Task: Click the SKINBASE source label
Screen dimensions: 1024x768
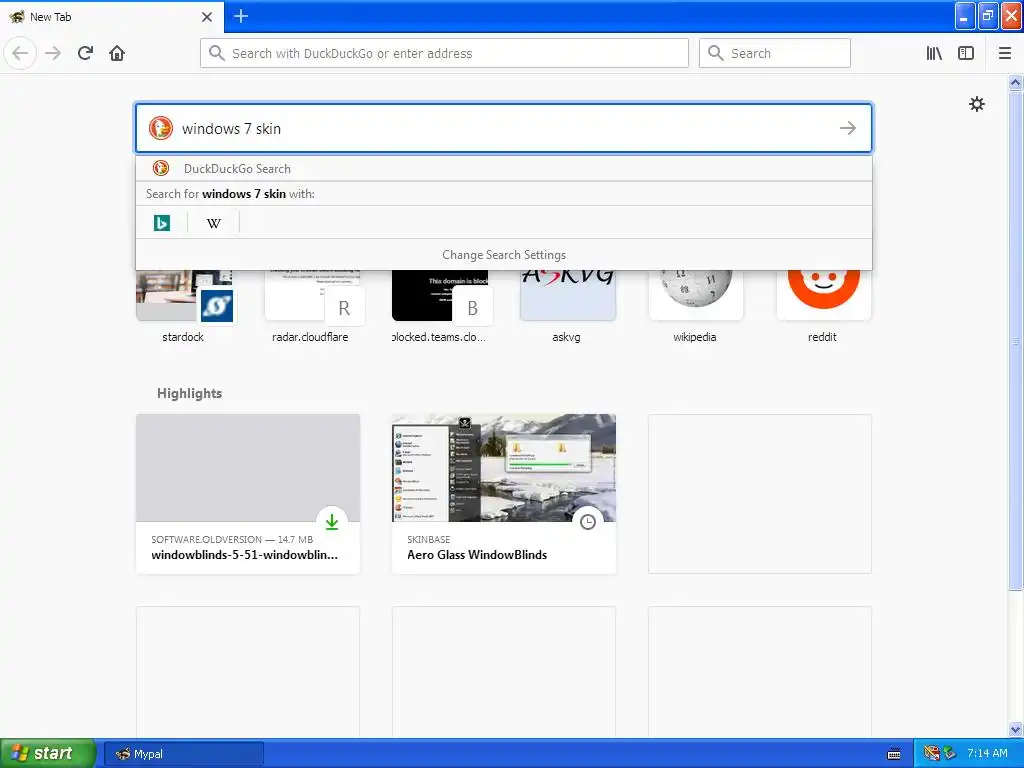Action: pos(428,539)
